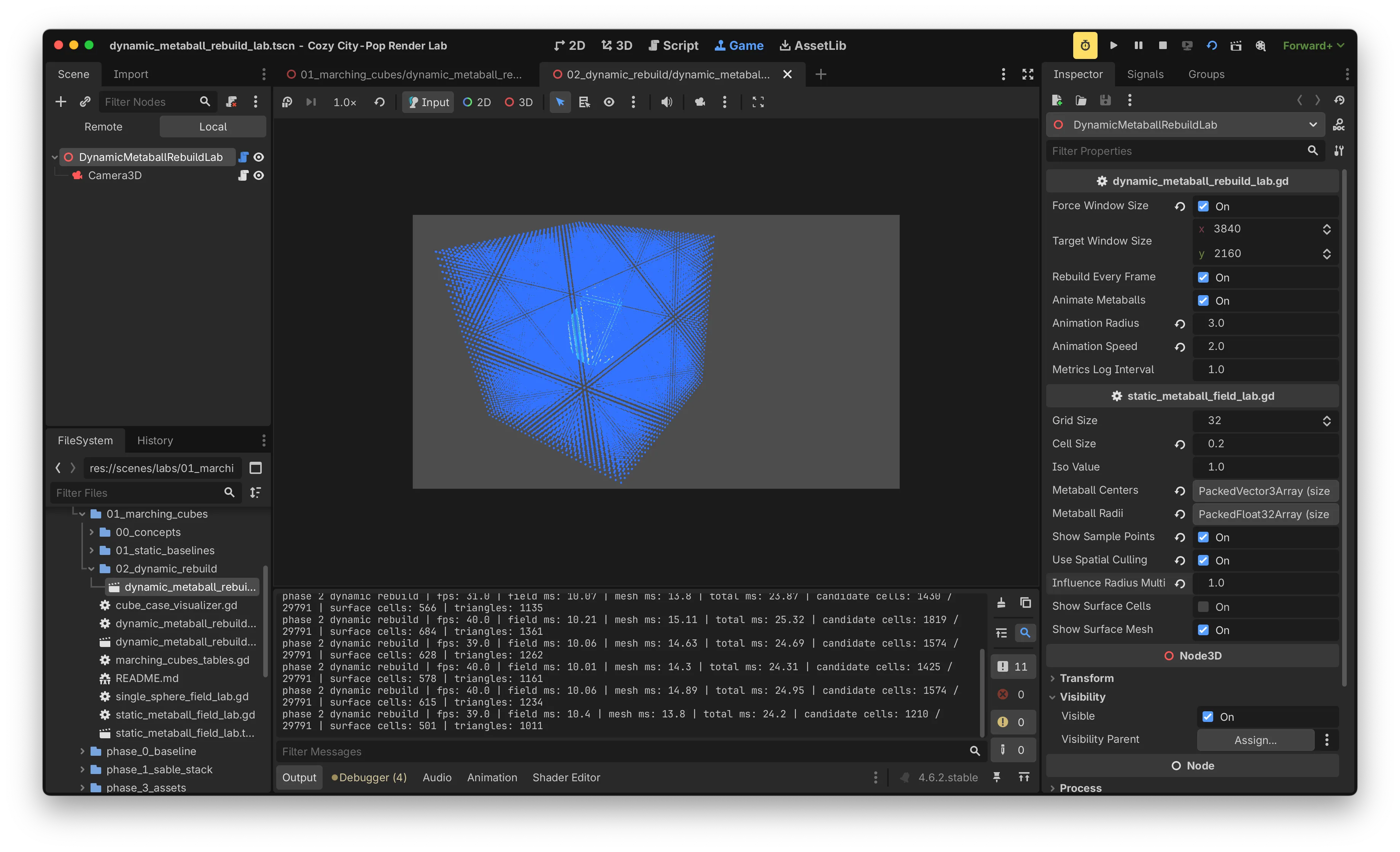Collapse DynamicMetaballRebuildLab tree node
Image resolution: width=1400 pixels, height=852 pixels.
(54, 157)
